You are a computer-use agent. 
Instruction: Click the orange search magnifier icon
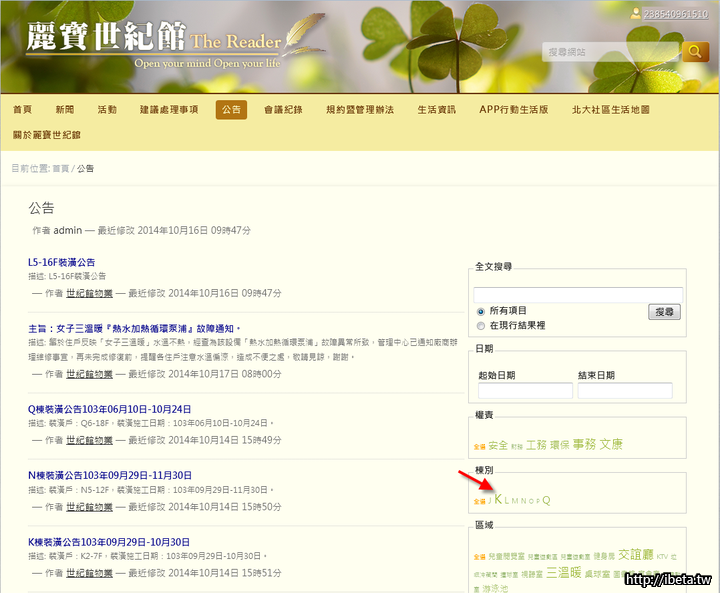coord(695,51)
